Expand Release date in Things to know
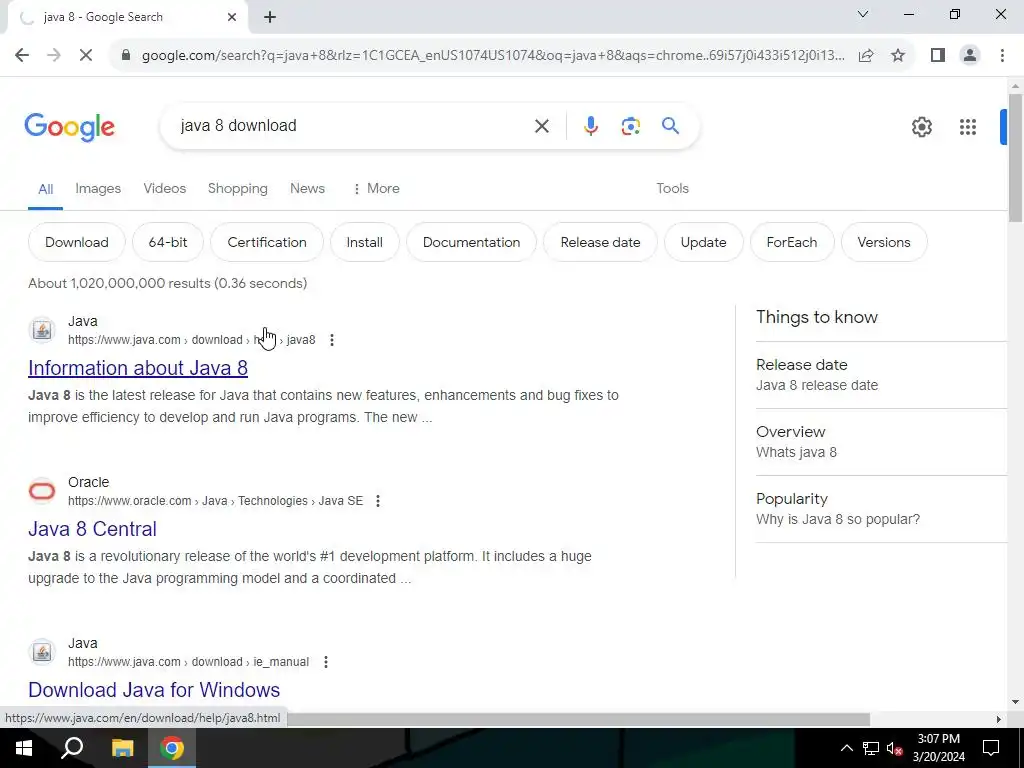1024x768 pixels. coord(881,375)
